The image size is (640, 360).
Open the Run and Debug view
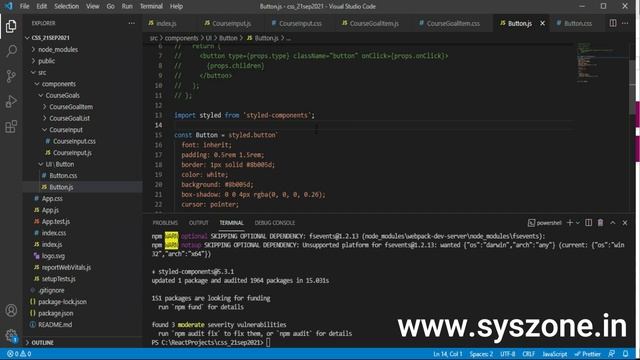(11, 101)
